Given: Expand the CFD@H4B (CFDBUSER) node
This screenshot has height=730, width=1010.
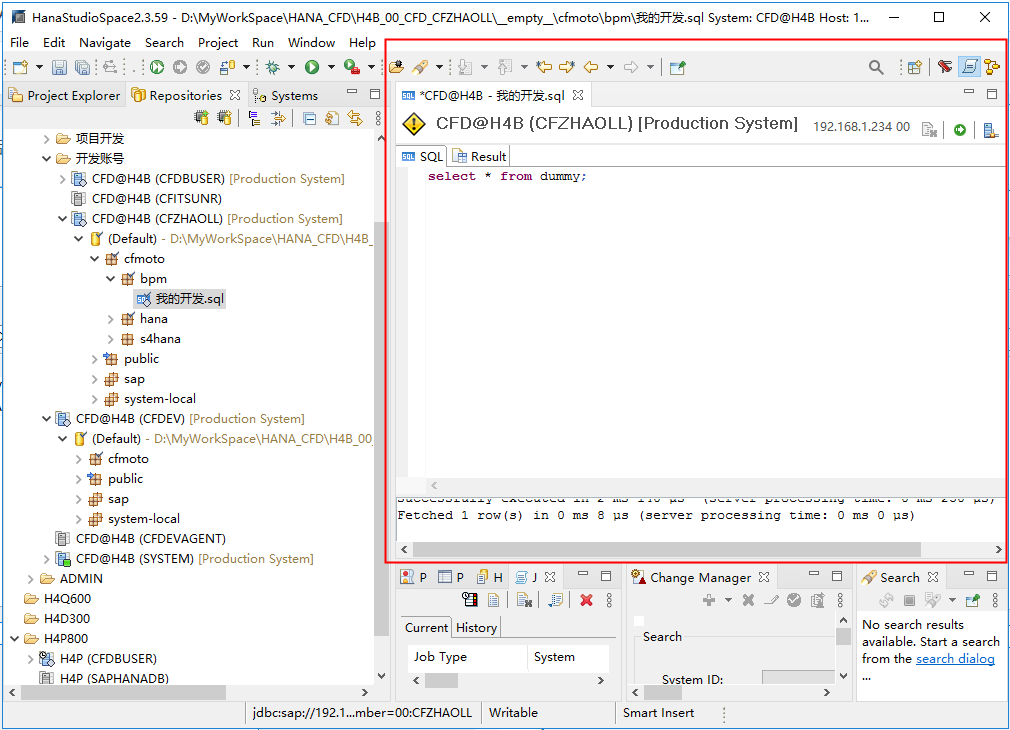Looking at the screenshot, I should tap(62, 178).
